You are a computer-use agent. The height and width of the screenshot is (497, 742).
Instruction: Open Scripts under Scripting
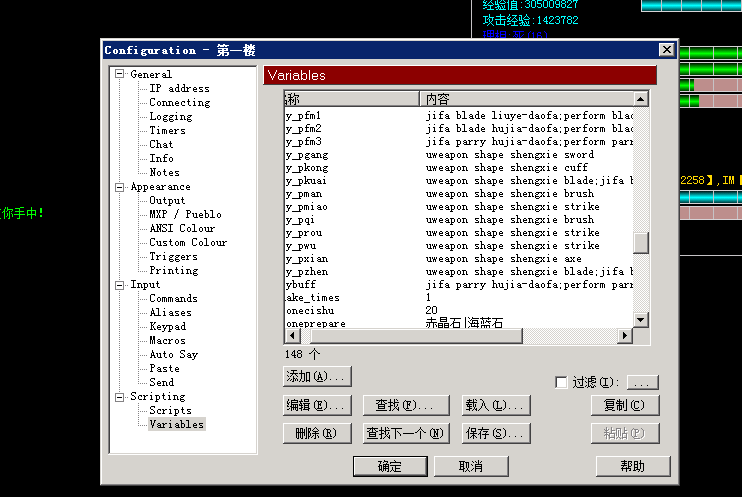tap(170, 410)
